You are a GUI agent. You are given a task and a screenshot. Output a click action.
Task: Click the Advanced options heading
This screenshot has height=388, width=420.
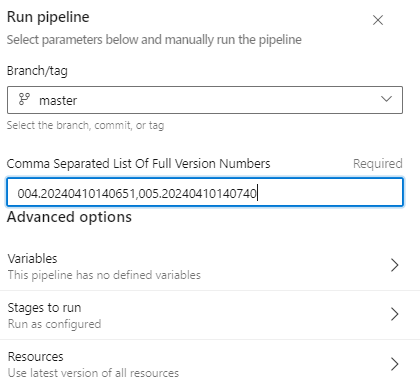click(x=69, y=217)
